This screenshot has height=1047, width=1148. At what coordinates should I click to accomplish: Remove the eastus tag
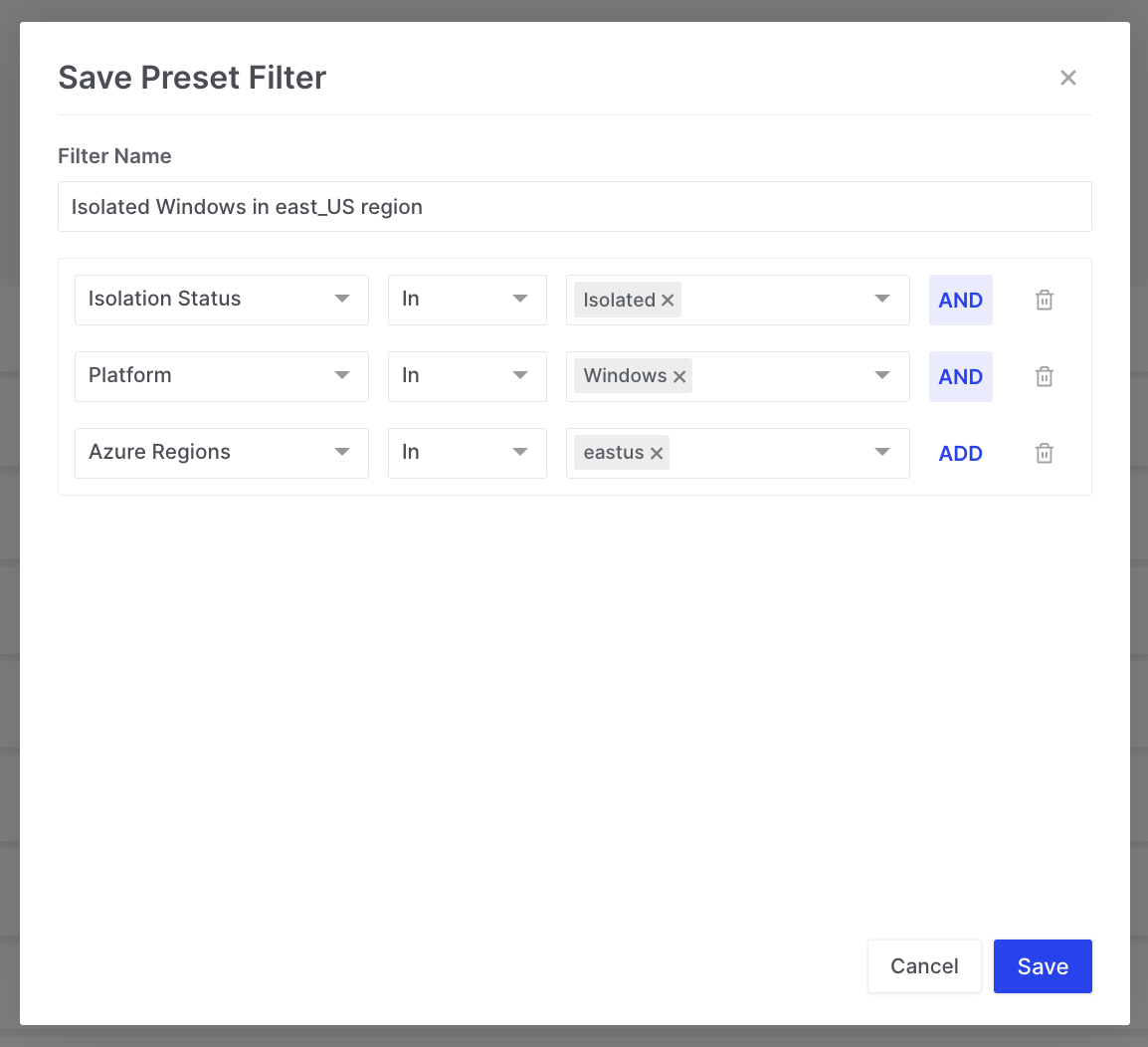point(657,454)
